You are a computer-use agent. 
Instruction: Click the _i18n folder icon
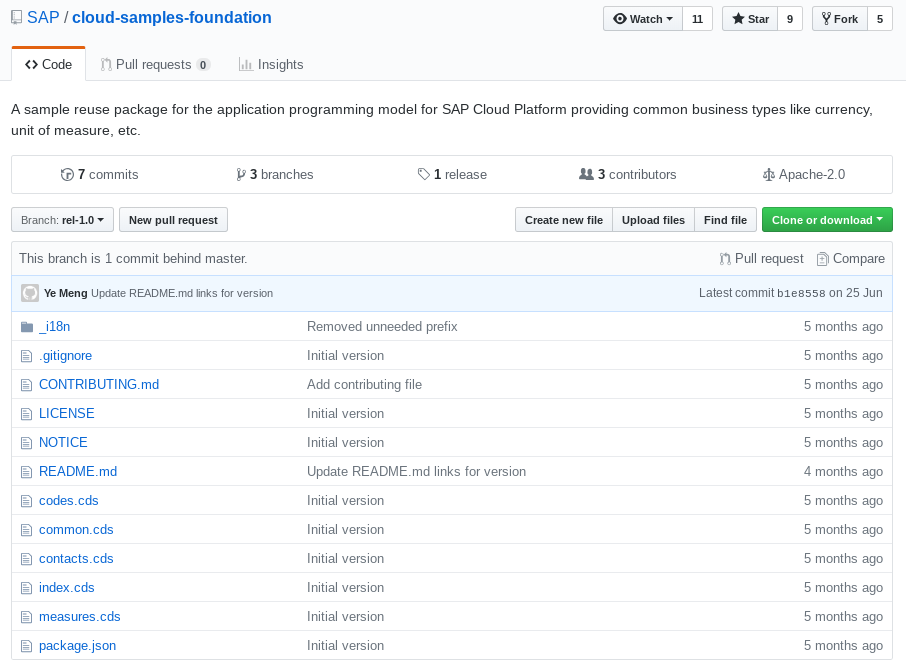click(27, 327)
